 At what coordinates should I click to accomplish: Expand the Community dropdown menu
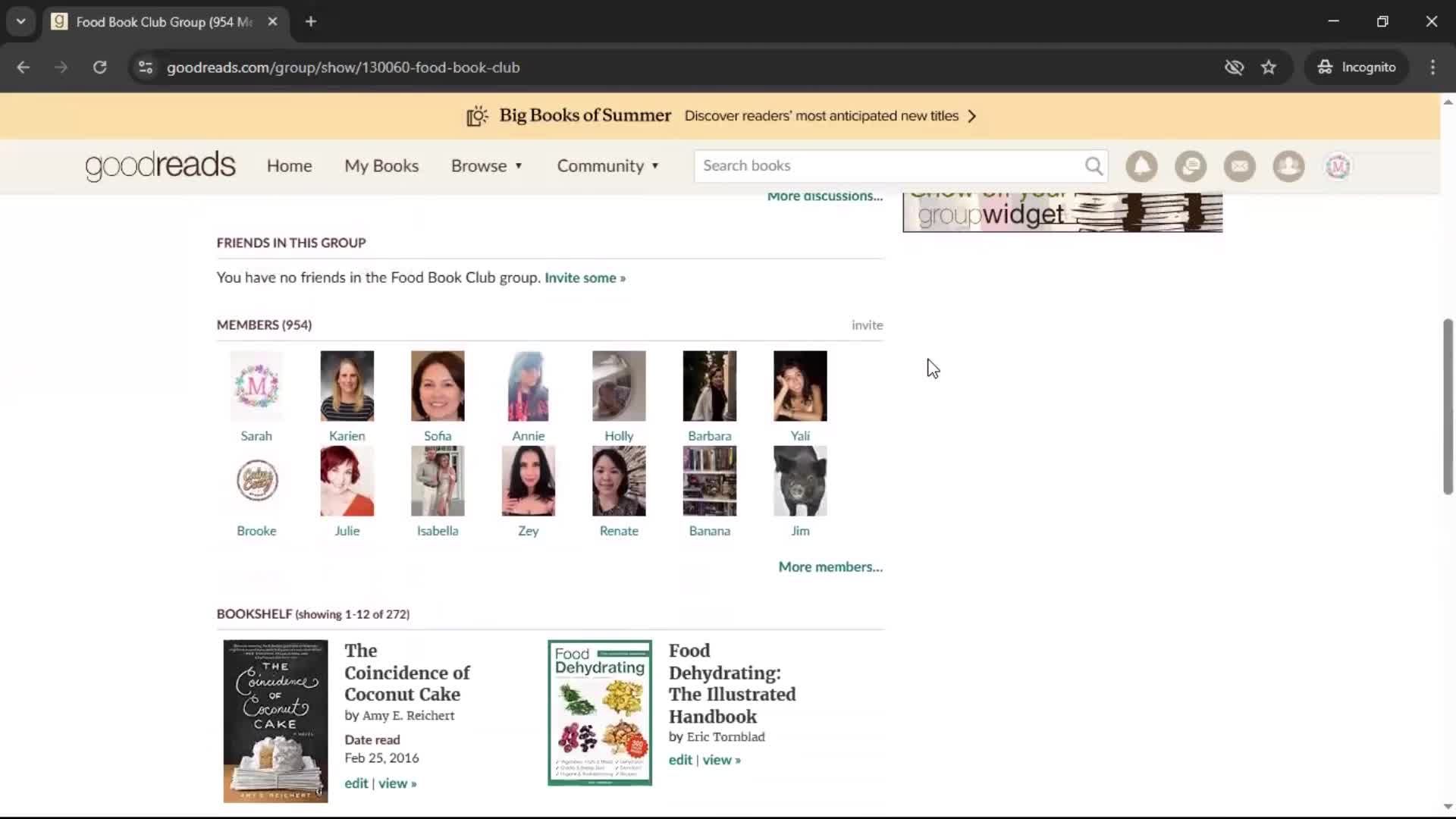(608, 166)
